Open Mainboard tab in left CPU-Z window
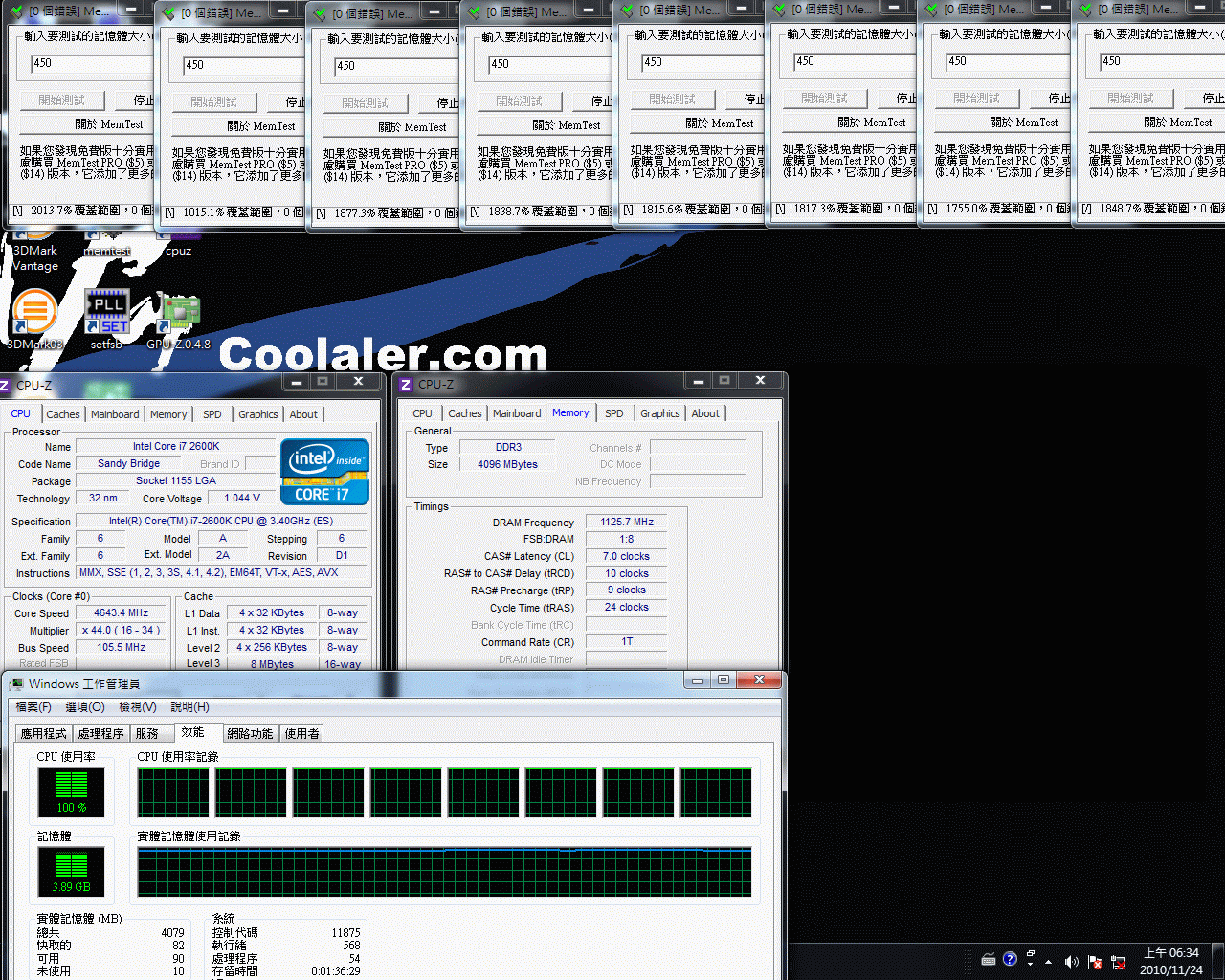 coord(115,414)
